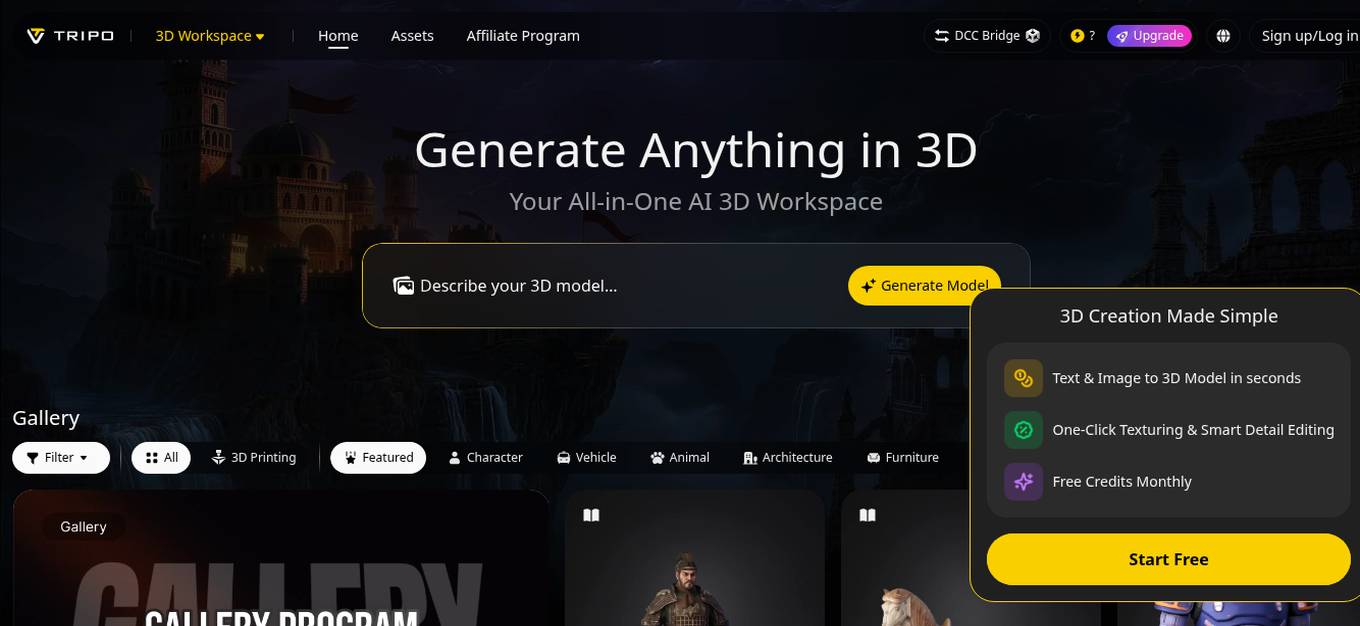
Task: Click the Tripo logo
Action: click(x=68, y=35)
